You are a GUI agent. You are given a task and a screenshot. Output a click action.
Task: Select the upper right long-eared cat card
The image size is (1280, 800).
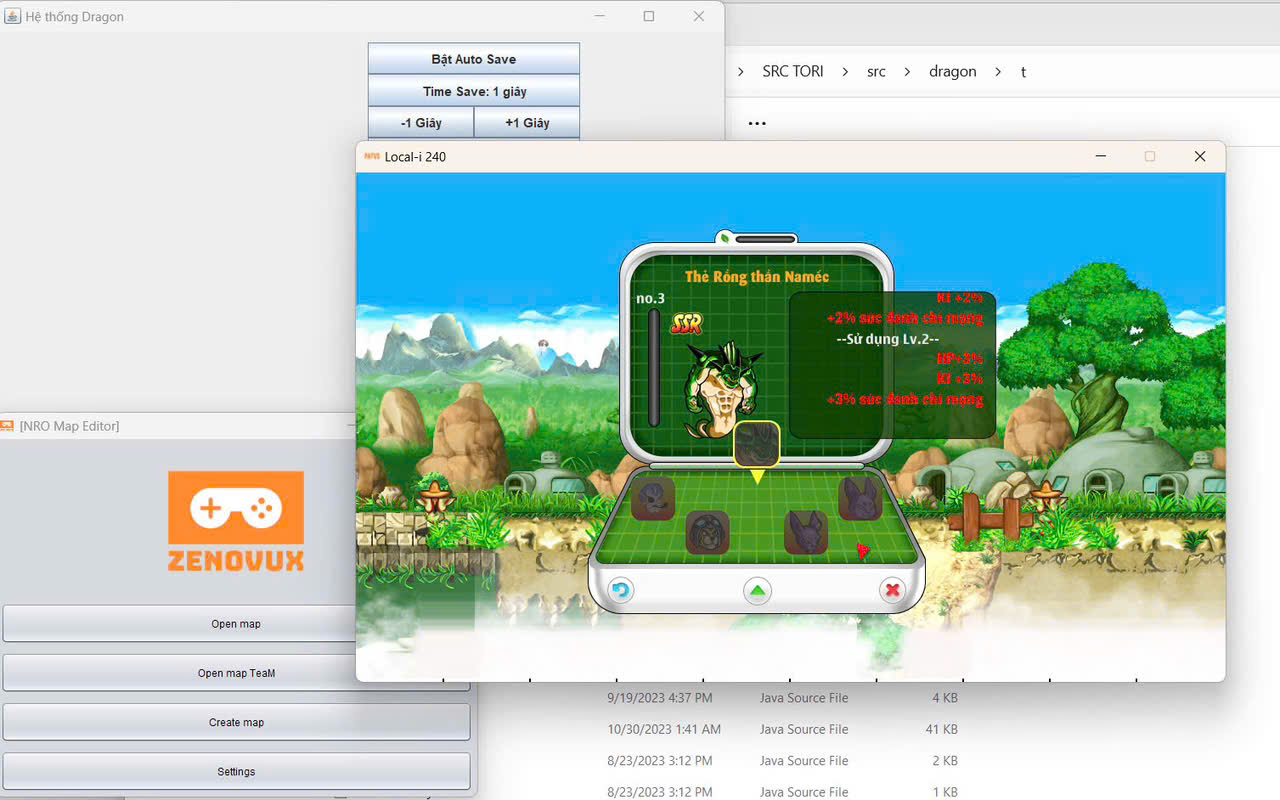coord(860,498)
